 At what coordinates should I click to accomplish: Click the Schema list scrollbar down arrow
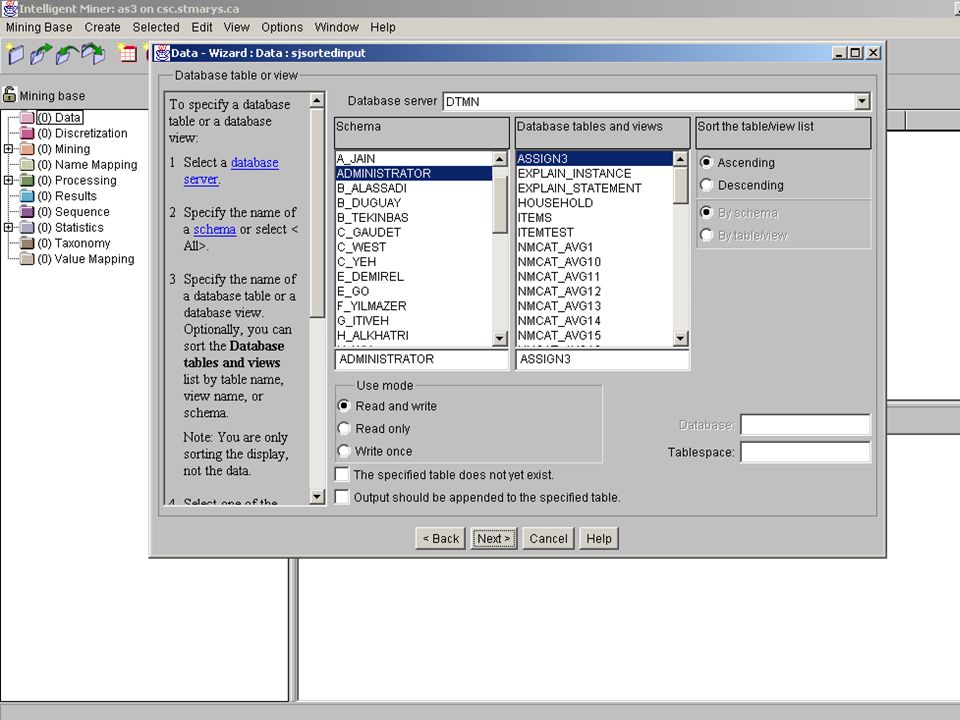(500, 338)
